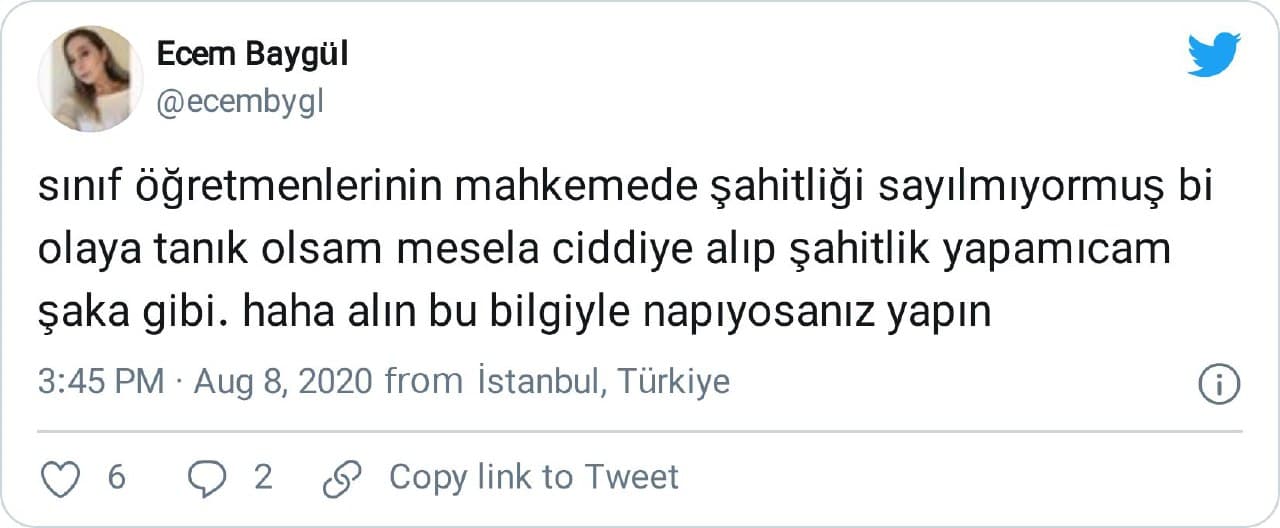Open Ecem Baygül's profile photo

click(90, 78)
